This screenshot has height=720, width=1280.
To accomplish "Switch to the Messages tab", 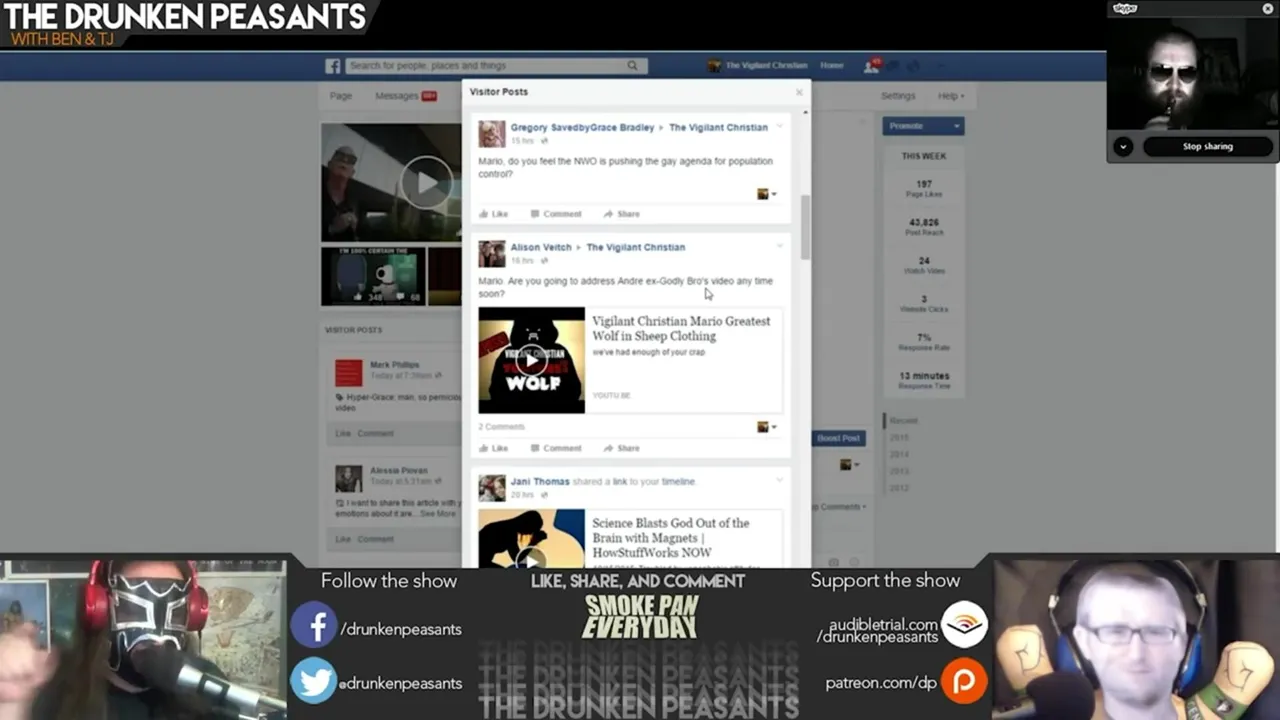I will (405, 96).
